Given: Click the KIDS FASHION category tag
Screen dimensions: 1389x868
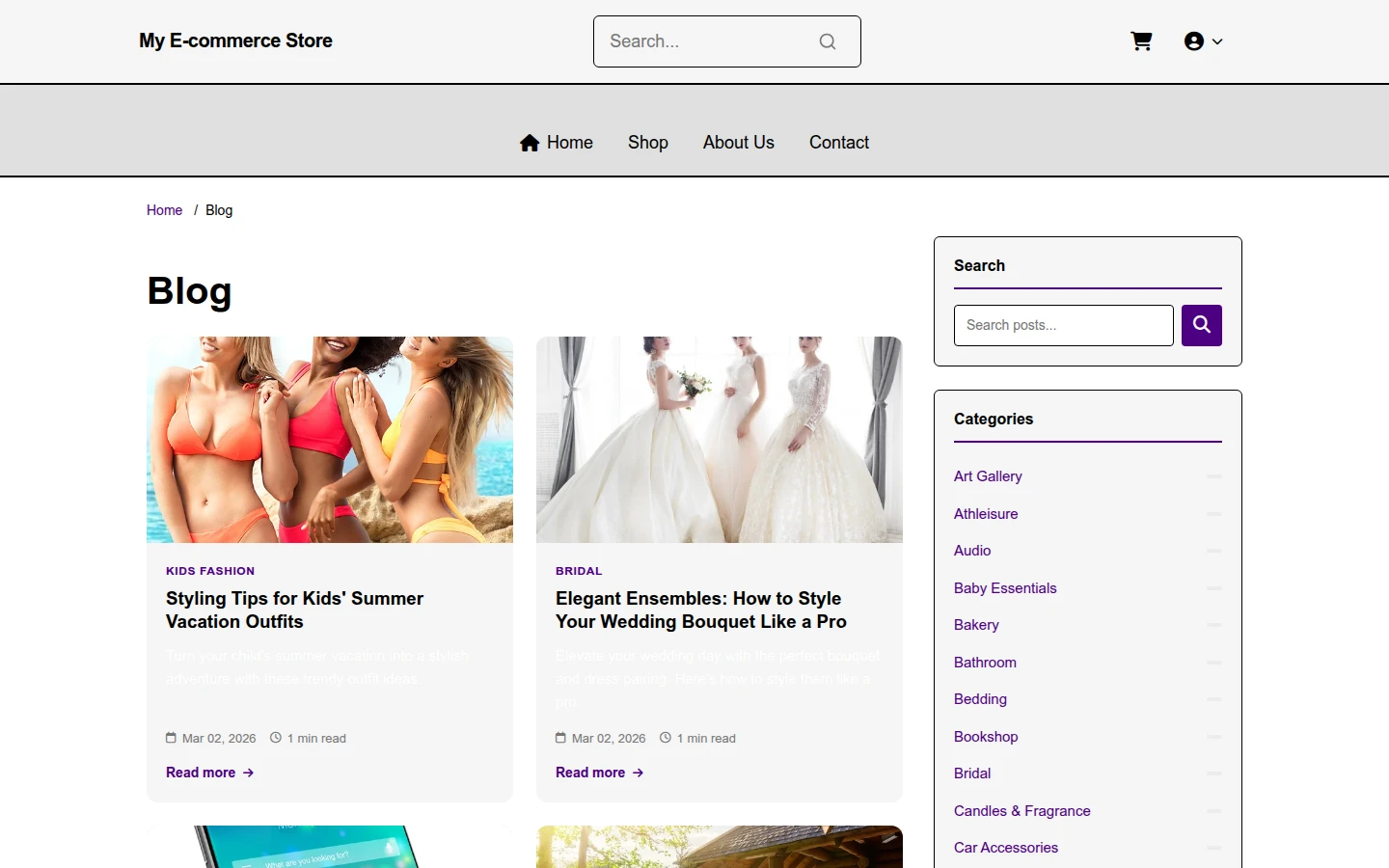Looking at the screenshot, I should coord(210,571).
